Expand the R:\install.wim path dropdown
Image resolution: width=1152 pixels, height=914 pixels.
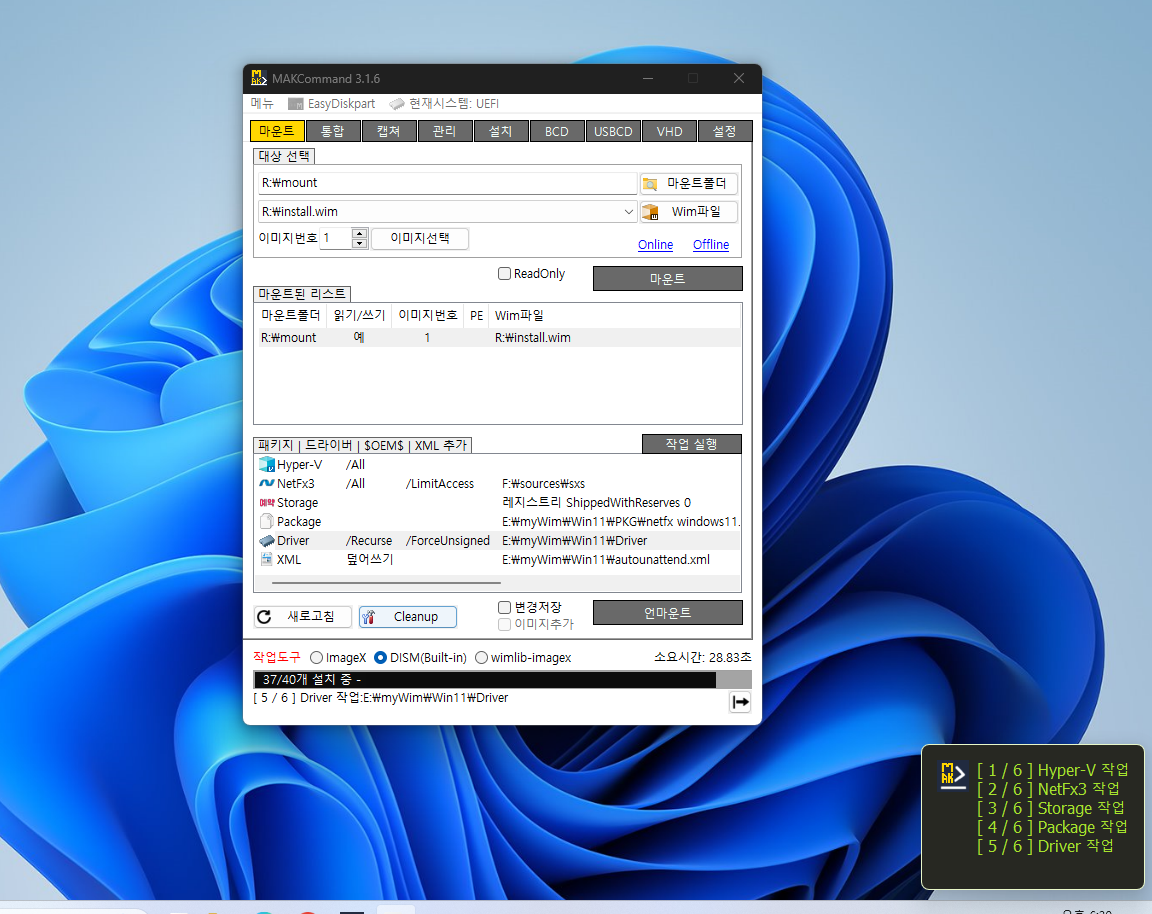pos(628,212)
